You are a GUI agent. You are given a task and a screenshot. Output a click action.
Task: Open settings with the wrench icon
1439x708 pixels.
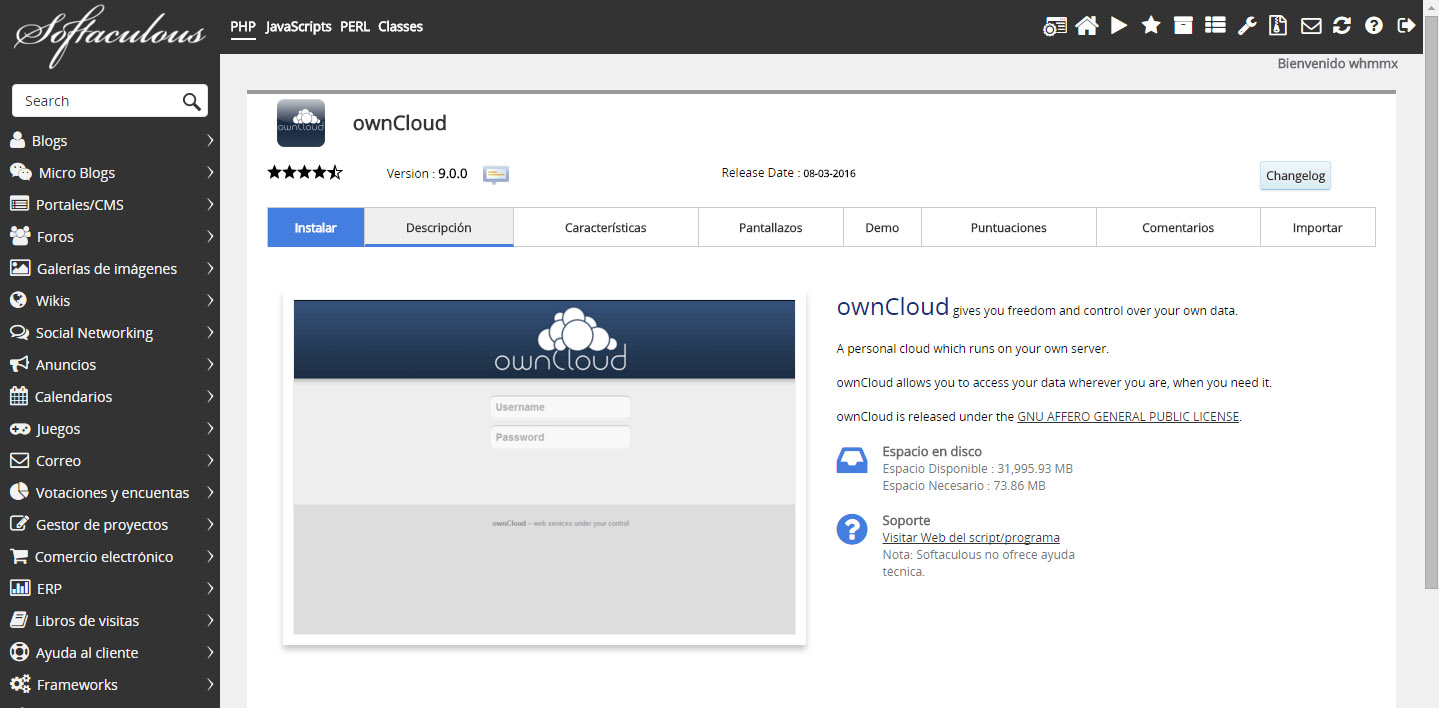(x=1247, y=26)
